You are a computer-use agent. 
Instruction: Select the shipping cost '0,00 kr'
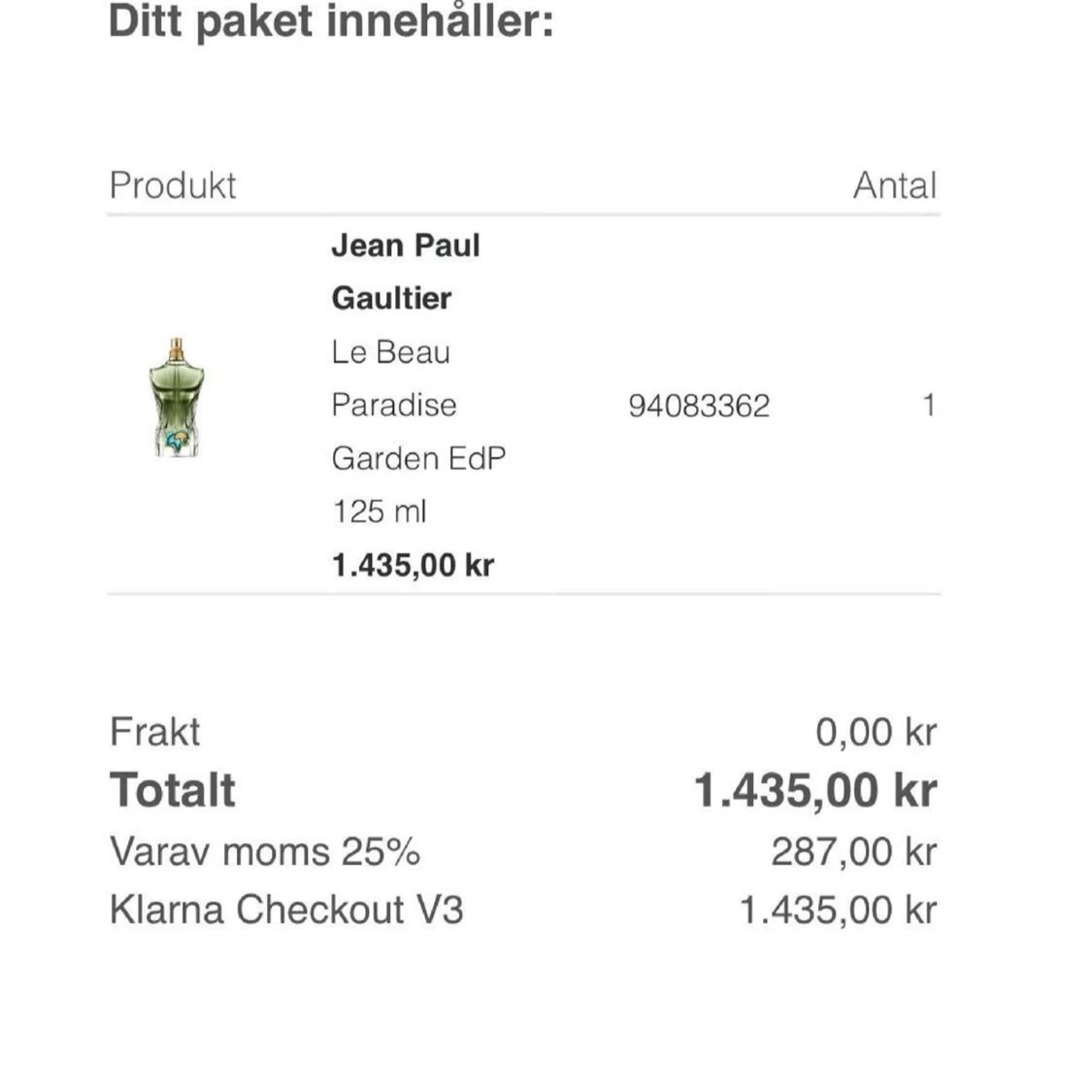click(876, 732)
